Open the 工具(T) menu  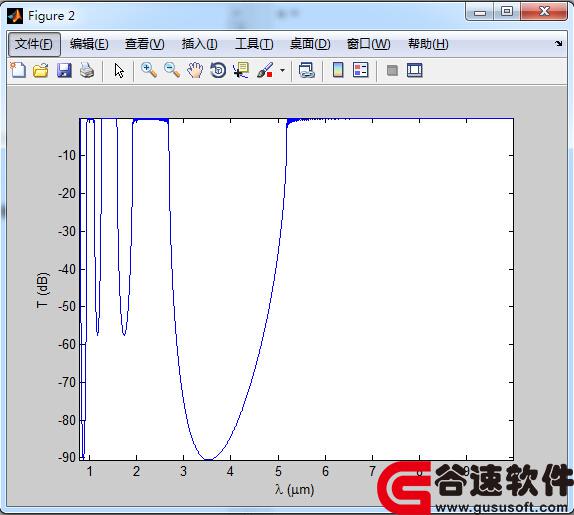[x=254, y=44]
